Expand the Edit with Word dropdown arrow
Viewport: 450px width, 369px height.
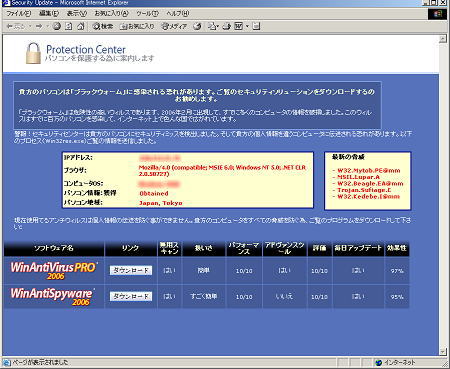247,26
